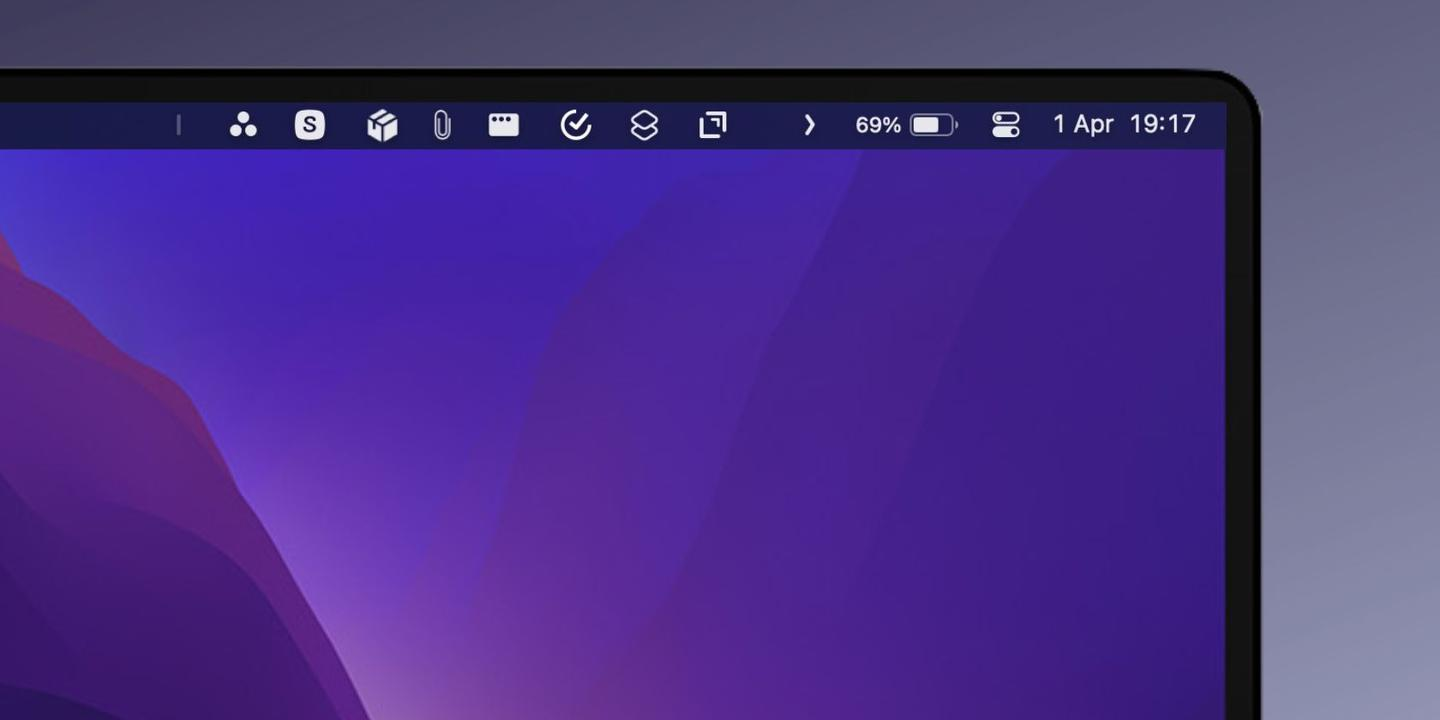This screenshot has width=1440, height=720.
Task: Open the window-with-dots menu bar icon
Action: [503, 124]
